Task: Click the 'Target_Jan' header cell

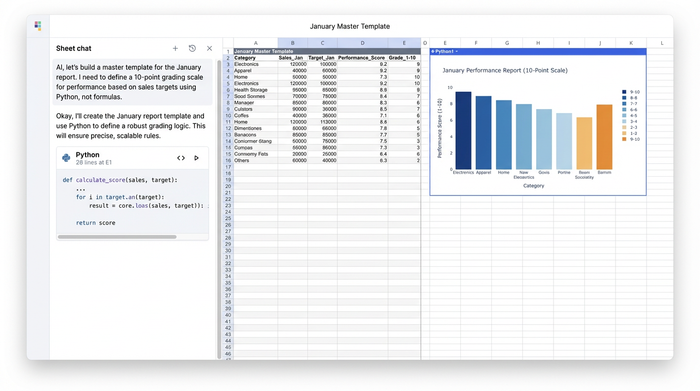Action: click(321, 58)
